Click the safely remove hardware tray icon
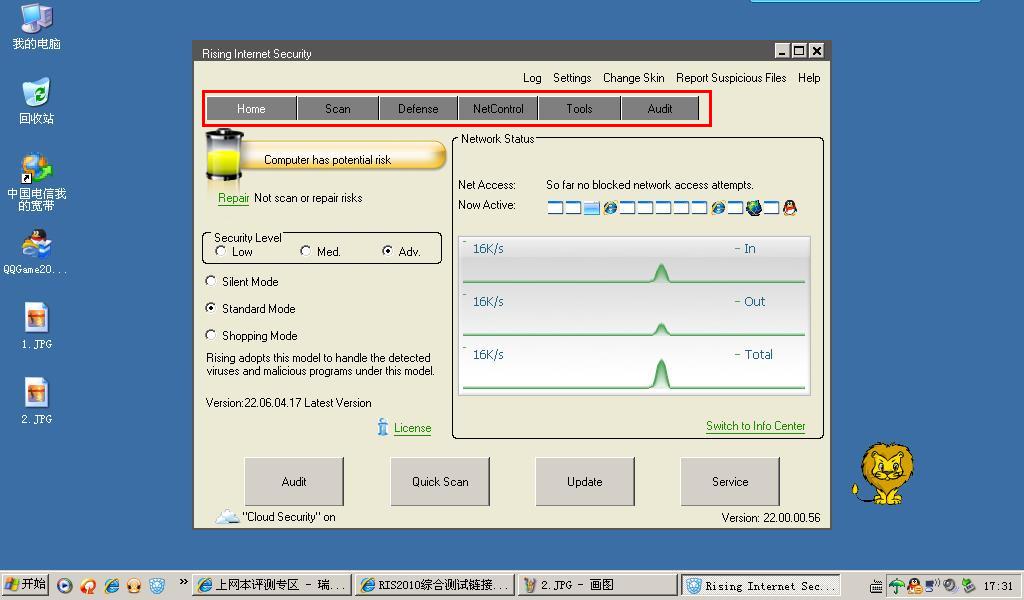The image size is (1024, 600). coord(968,586)
